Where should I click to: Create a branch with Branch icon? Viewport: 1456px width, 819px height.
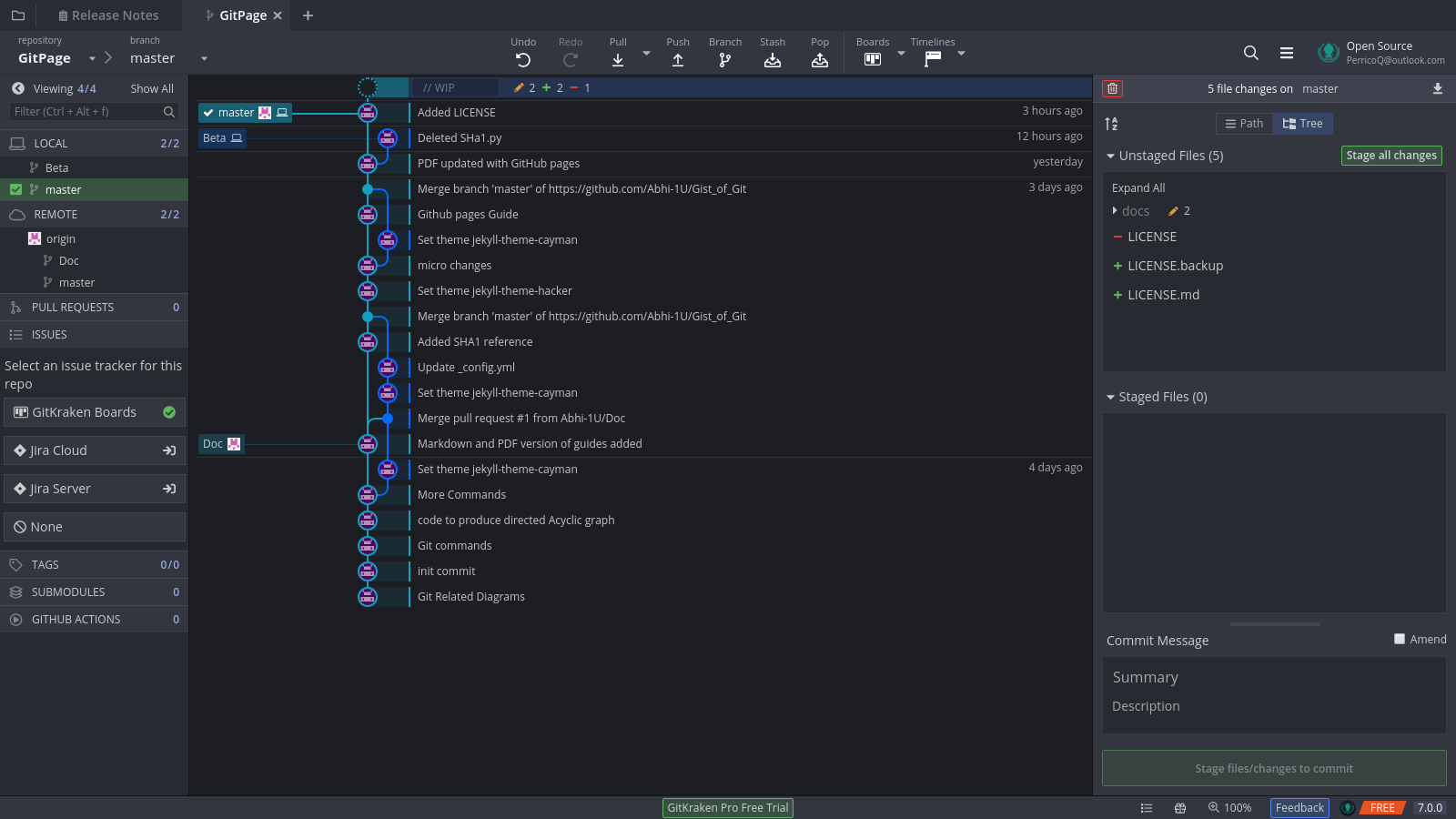click(725, 60)
